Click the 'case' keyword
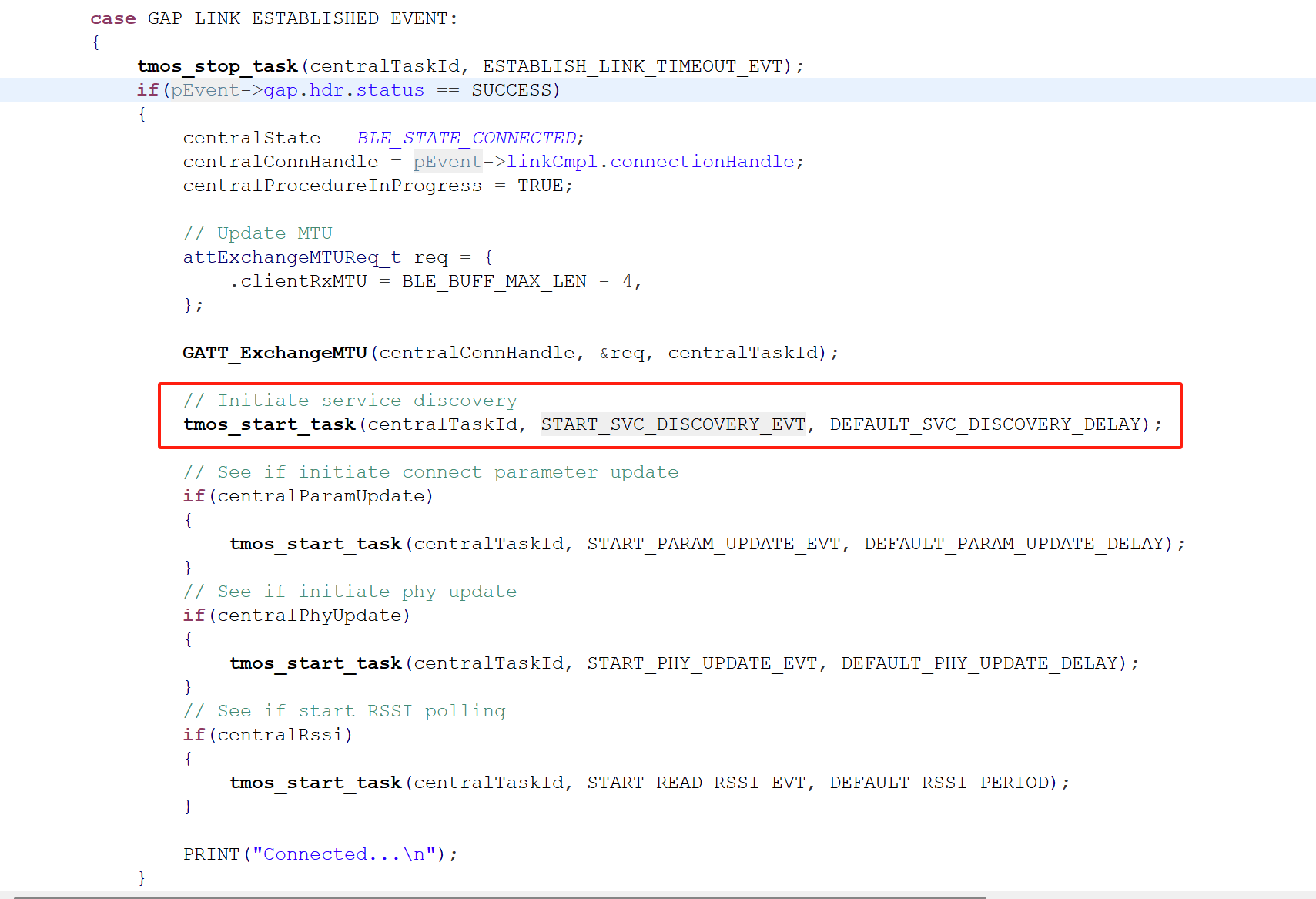 click(113, 18)
